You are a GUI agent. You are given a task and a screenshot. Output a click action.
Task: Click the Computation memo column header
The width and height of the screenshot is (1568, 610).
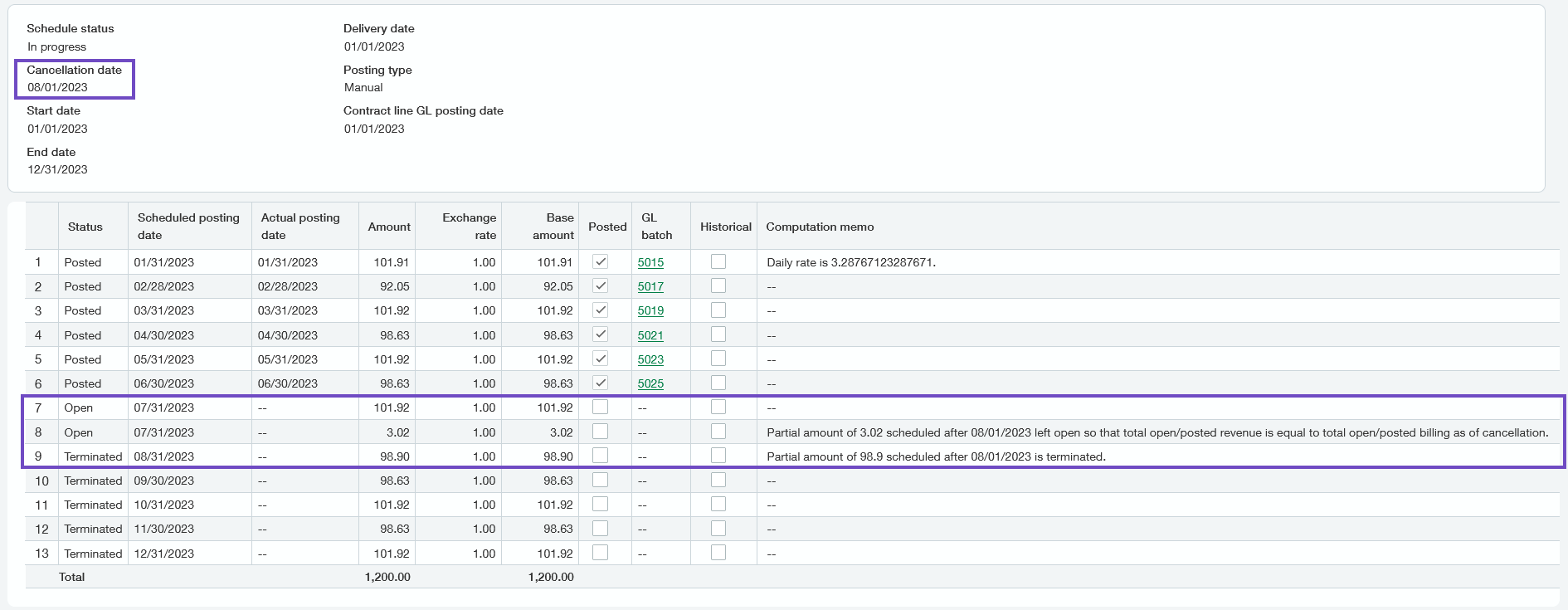(820, 227)
